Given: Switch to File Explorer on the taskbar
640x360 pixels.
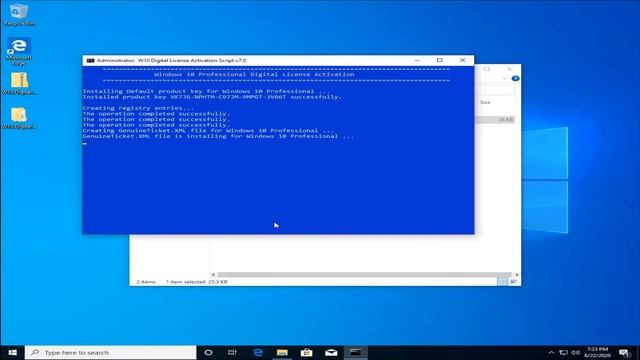Looking at the screenshot, I should 282,352.
